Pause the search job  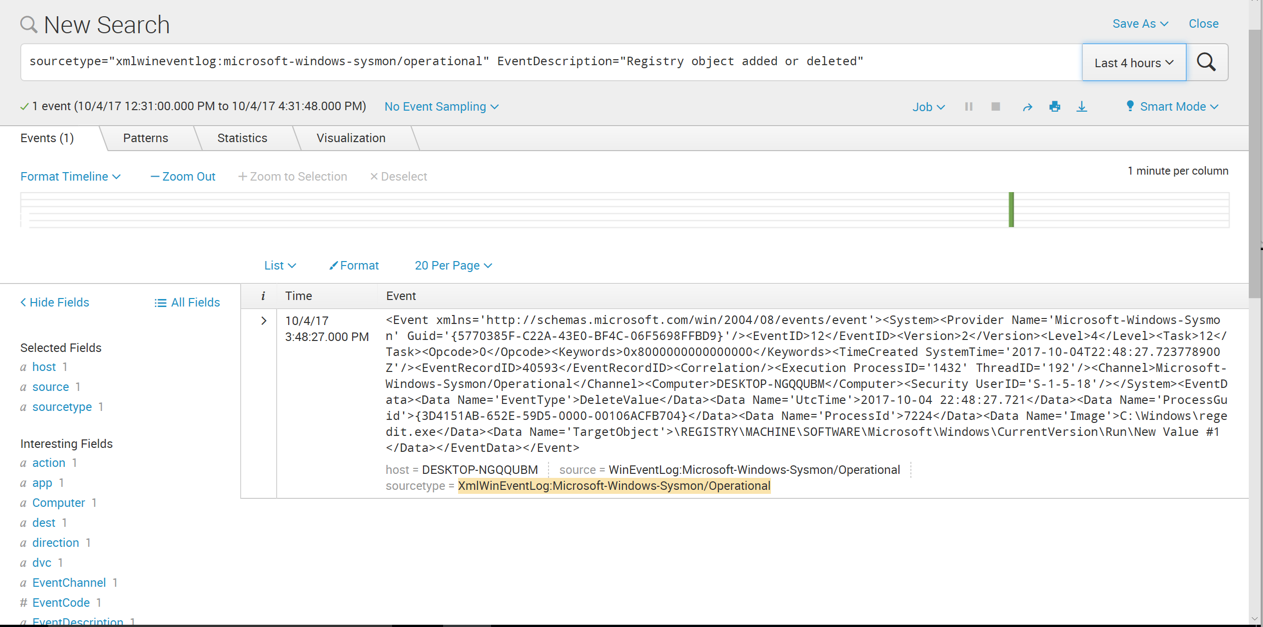pos(969,106)
